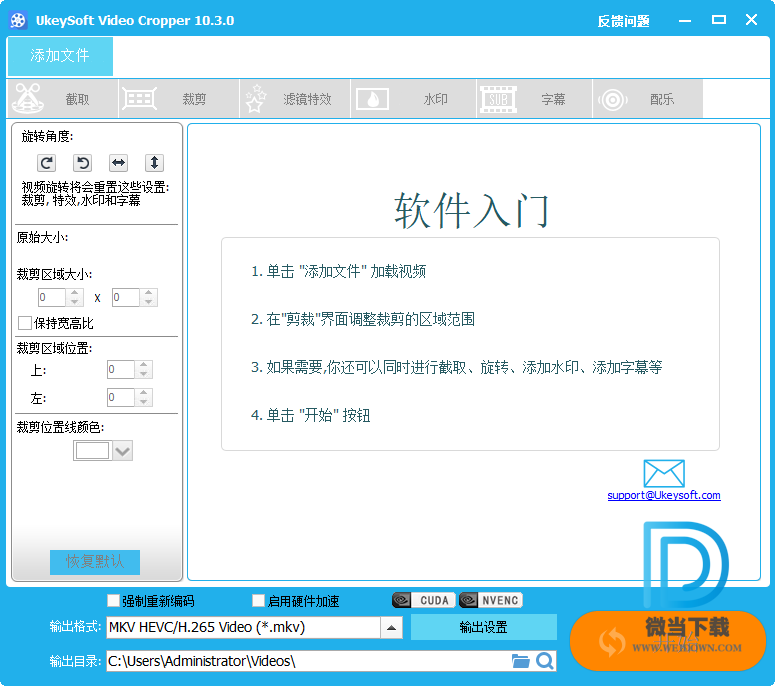Expand output format list arrow
Image resolution: width=775 pixels, height=686 pixels.
(391, 628)
